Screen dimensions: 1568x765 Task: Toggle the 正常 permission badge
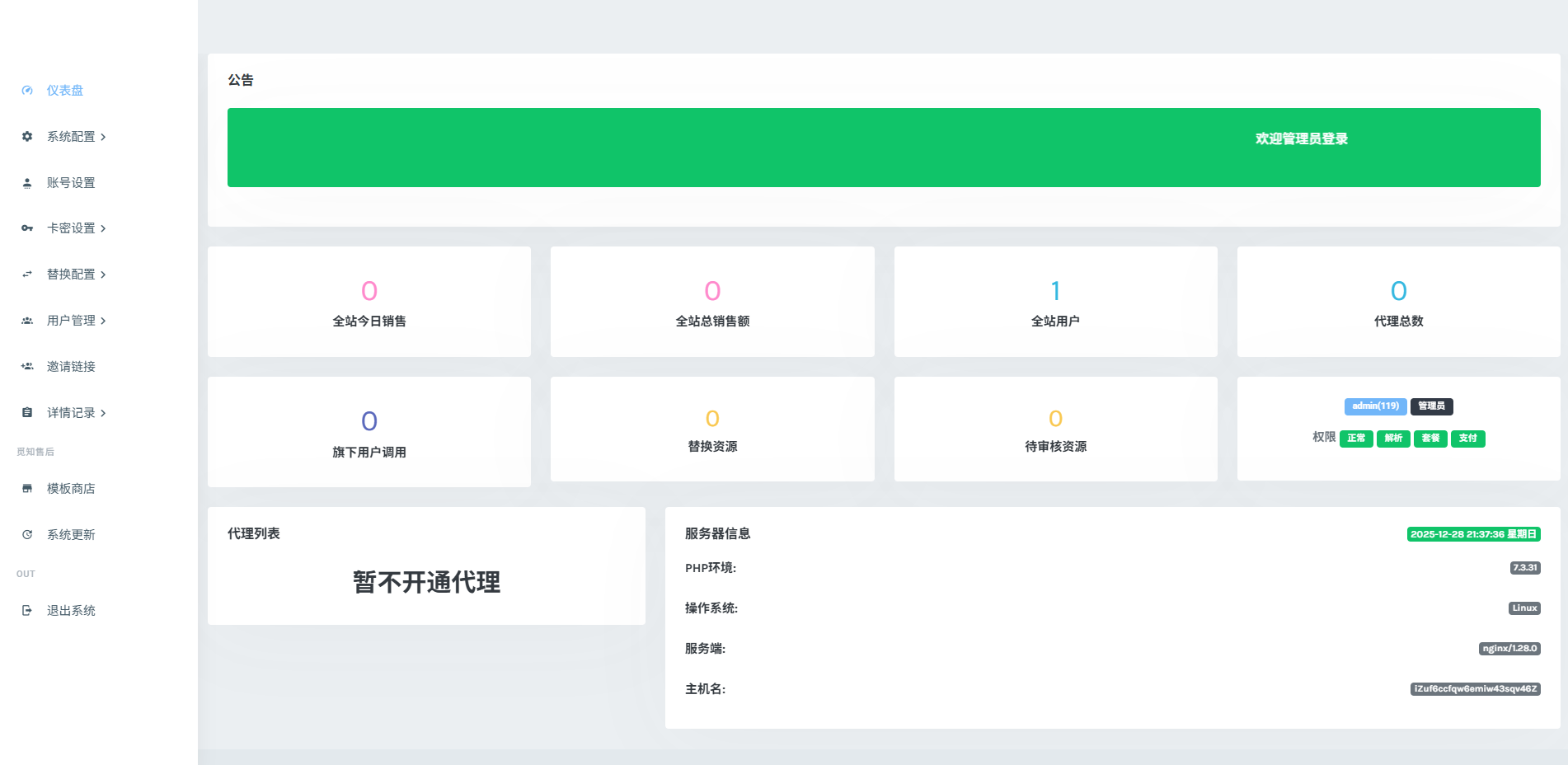pyautogui.click(x=1356, y=439)
